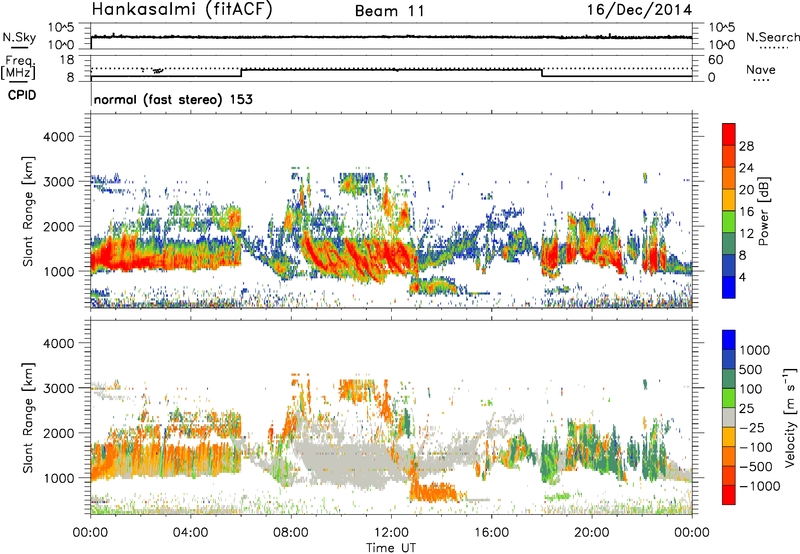Image resolution: width=800 pixels, height=554 pixels.
Task: Click 'normal (fast stereo) 153' text
Action: point(173,99)
